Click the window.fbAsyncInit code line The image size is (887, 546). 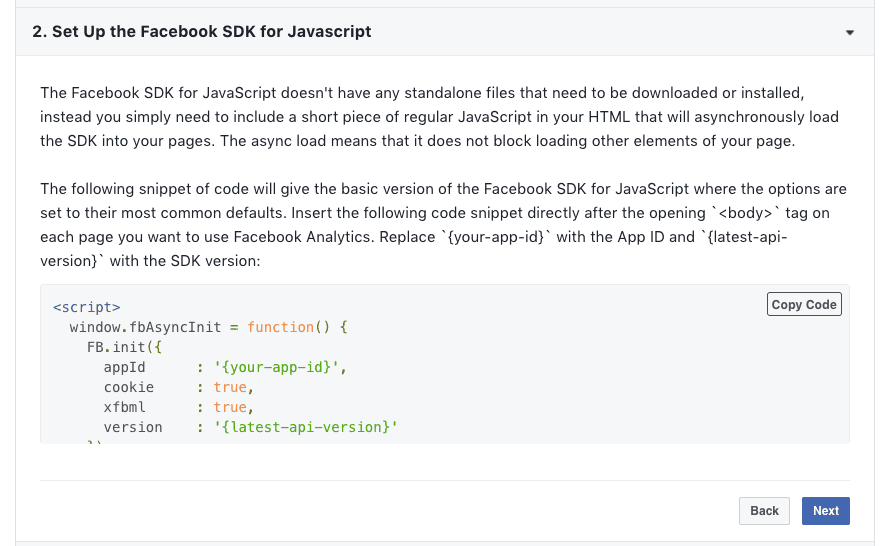coord(208,327)
